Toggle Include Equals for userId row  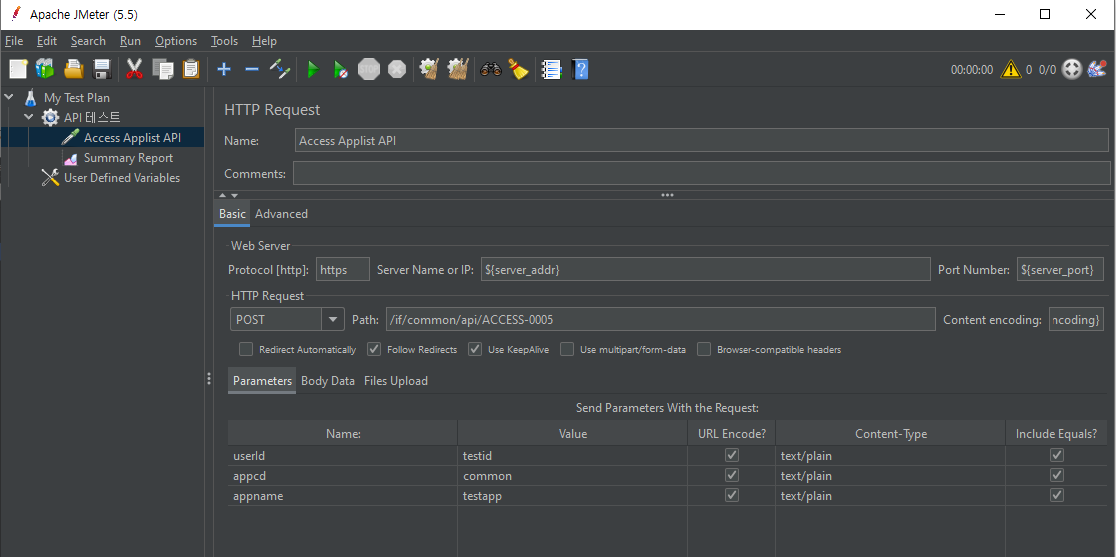1057,455
